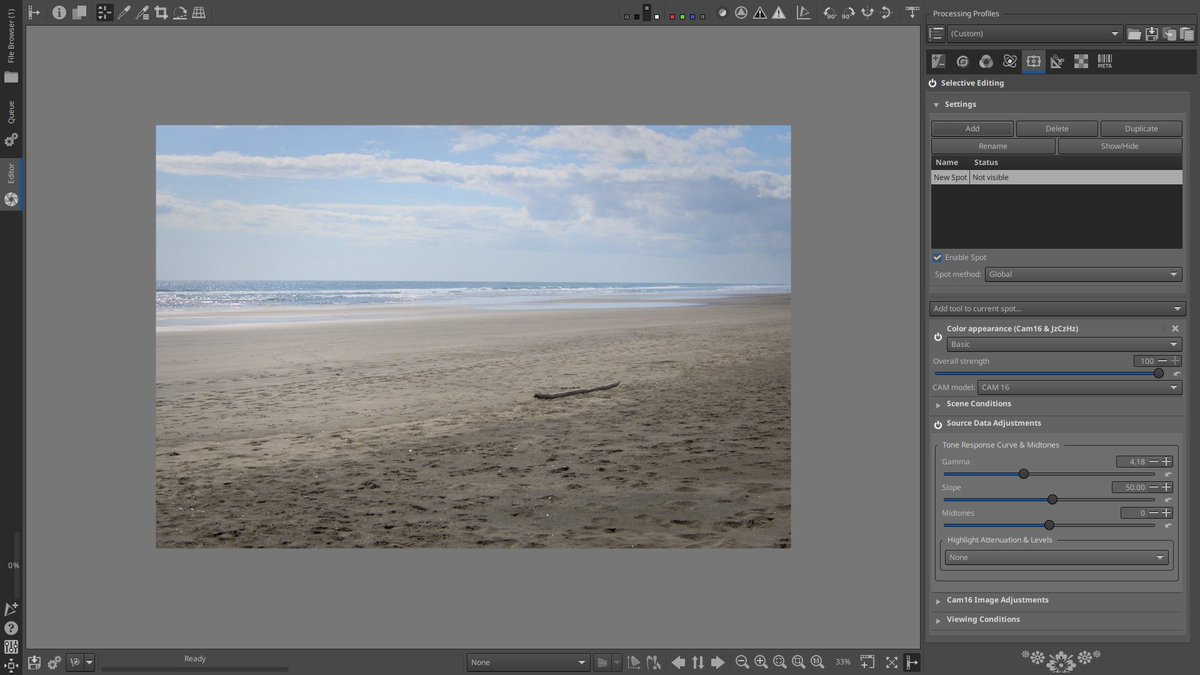Paste the processing profile from clipboard
This screenshot has height=675, width=1200.
click(x=1186, y=34)
